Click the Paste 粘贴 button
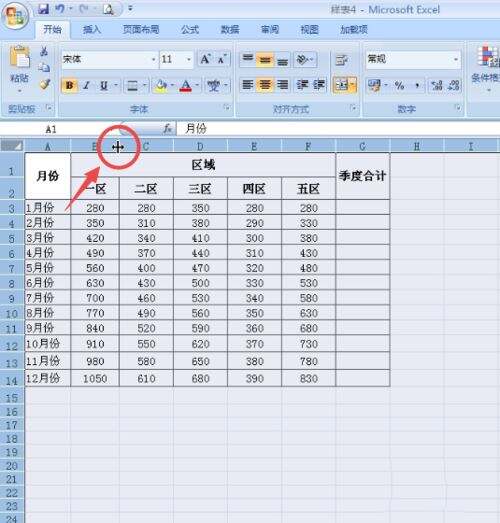The height and width of the screenshot is (523, 500). click(x=19, y=68)
